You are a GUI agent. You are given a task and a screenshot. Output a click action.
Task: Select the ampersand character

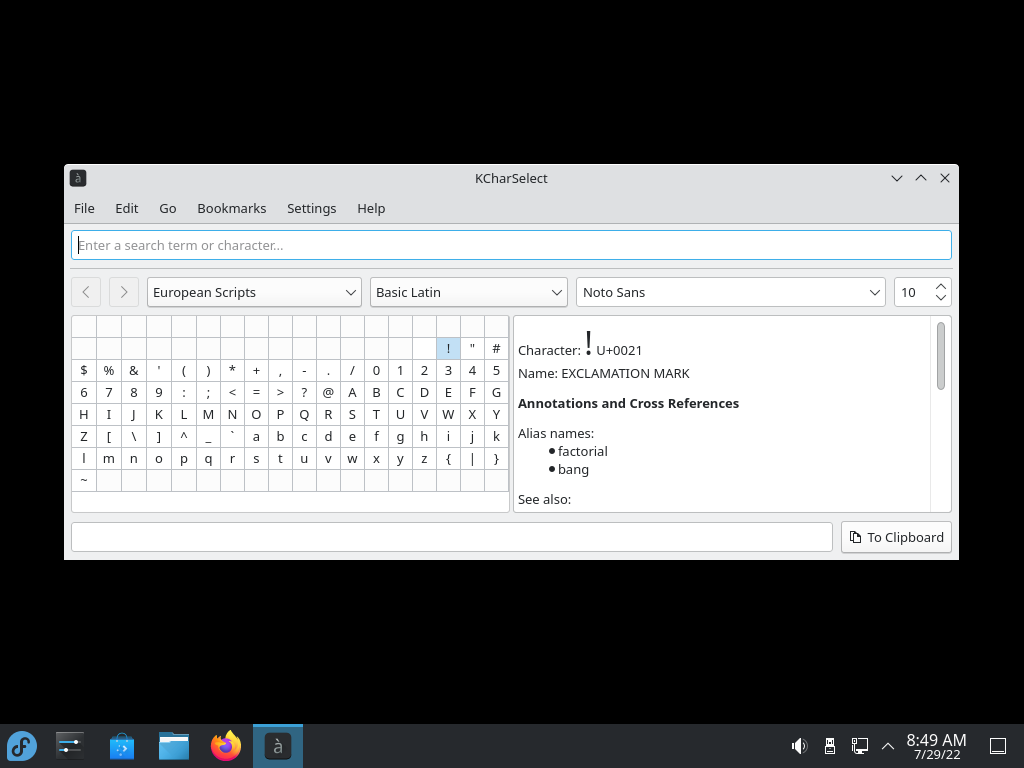point(134,370)
